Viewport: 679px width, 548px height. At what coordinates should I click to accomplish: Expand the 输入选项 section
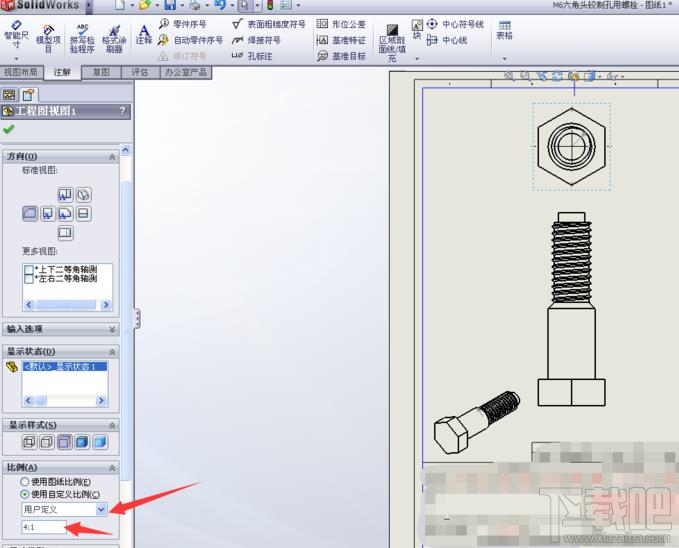pyautogui.click(x=112, y=330)
